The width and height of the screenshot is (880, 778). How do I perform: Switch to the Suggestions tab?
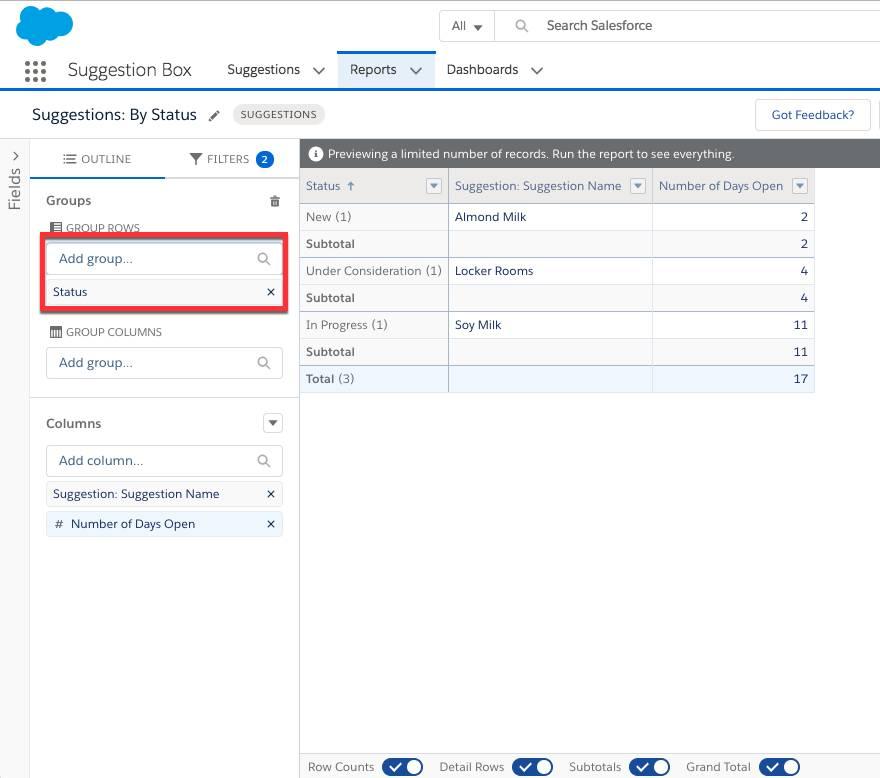263,70
